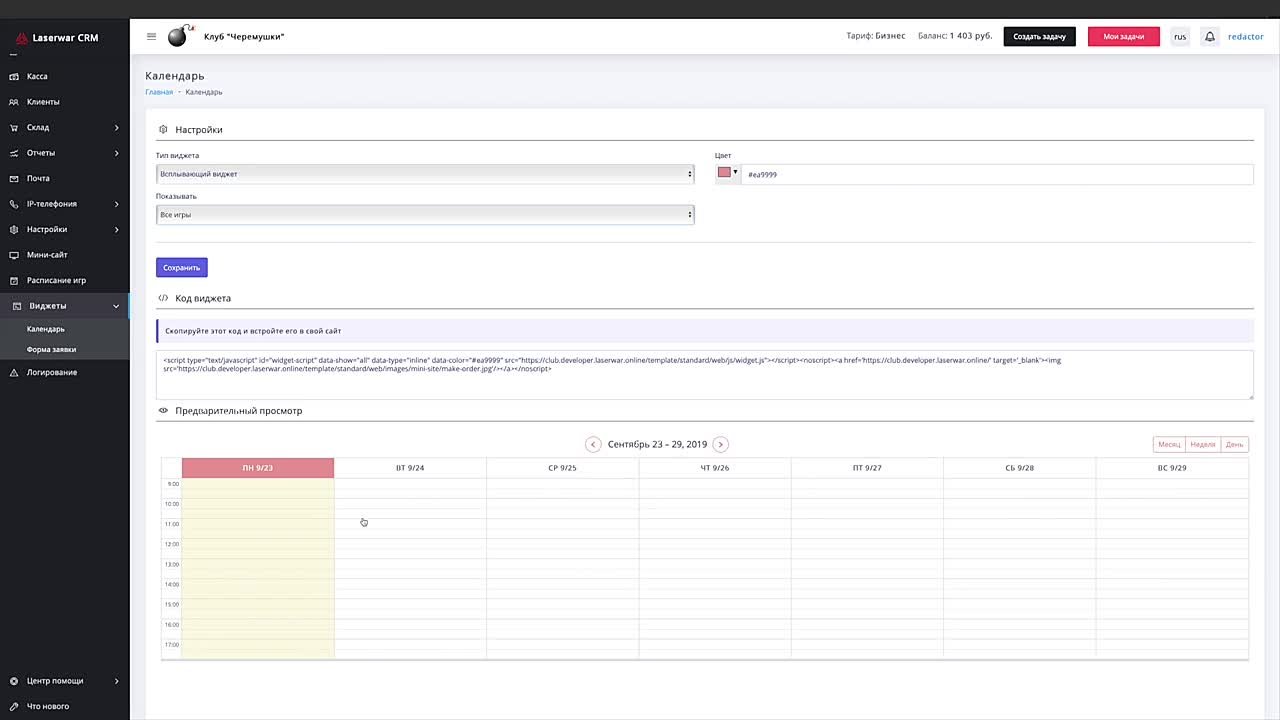Go to next week in calendar preview
Image resolution: width=1280 pixels, height=720 pixels.
pyautogui.click(x=720, y=444)
